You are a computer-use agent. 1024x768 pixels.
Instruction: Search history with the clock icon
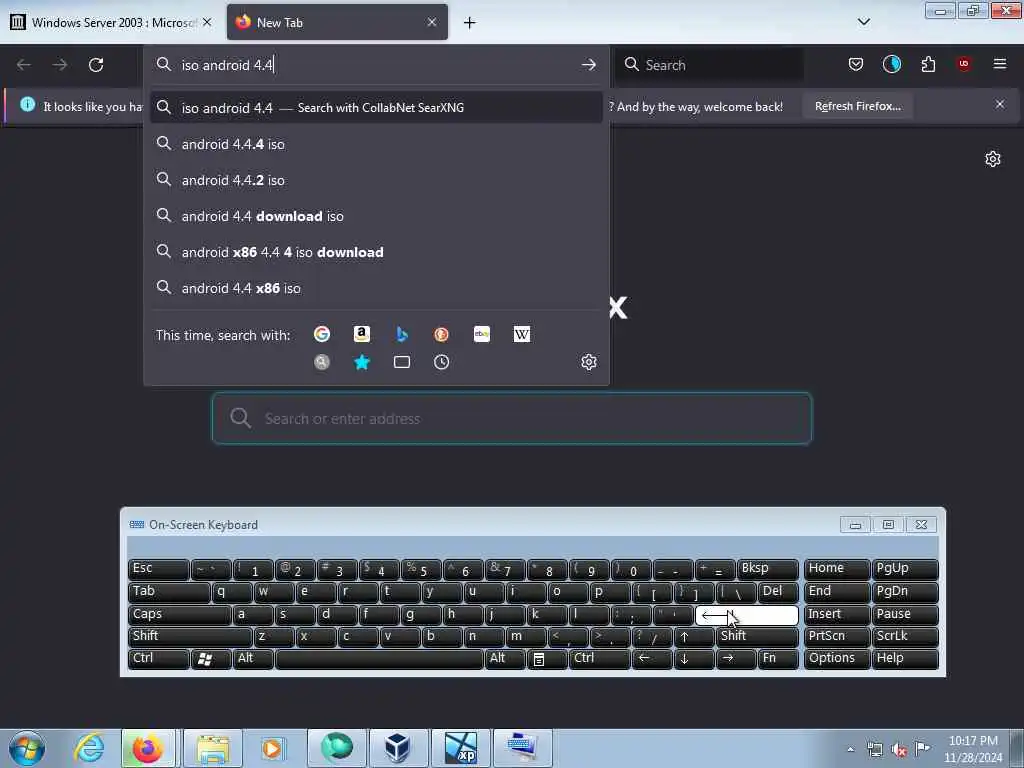pyautogui.click(x=441, y=362)
